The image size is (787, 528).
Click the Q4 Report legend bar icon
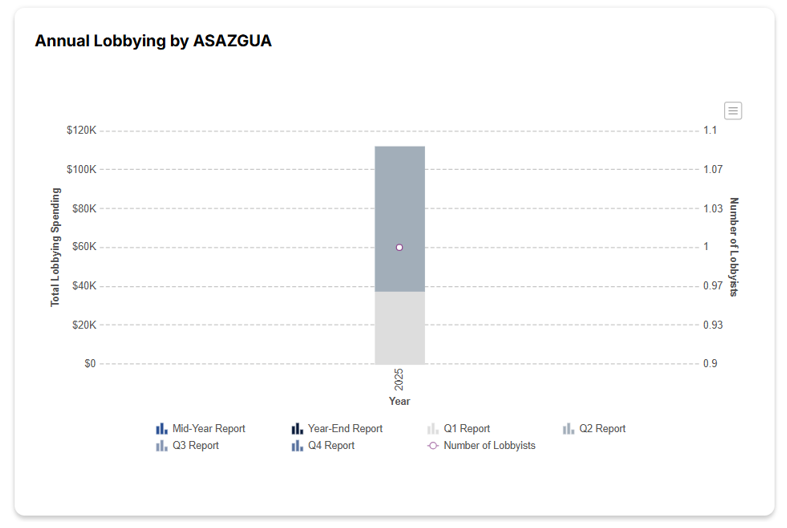pos(297,446)
